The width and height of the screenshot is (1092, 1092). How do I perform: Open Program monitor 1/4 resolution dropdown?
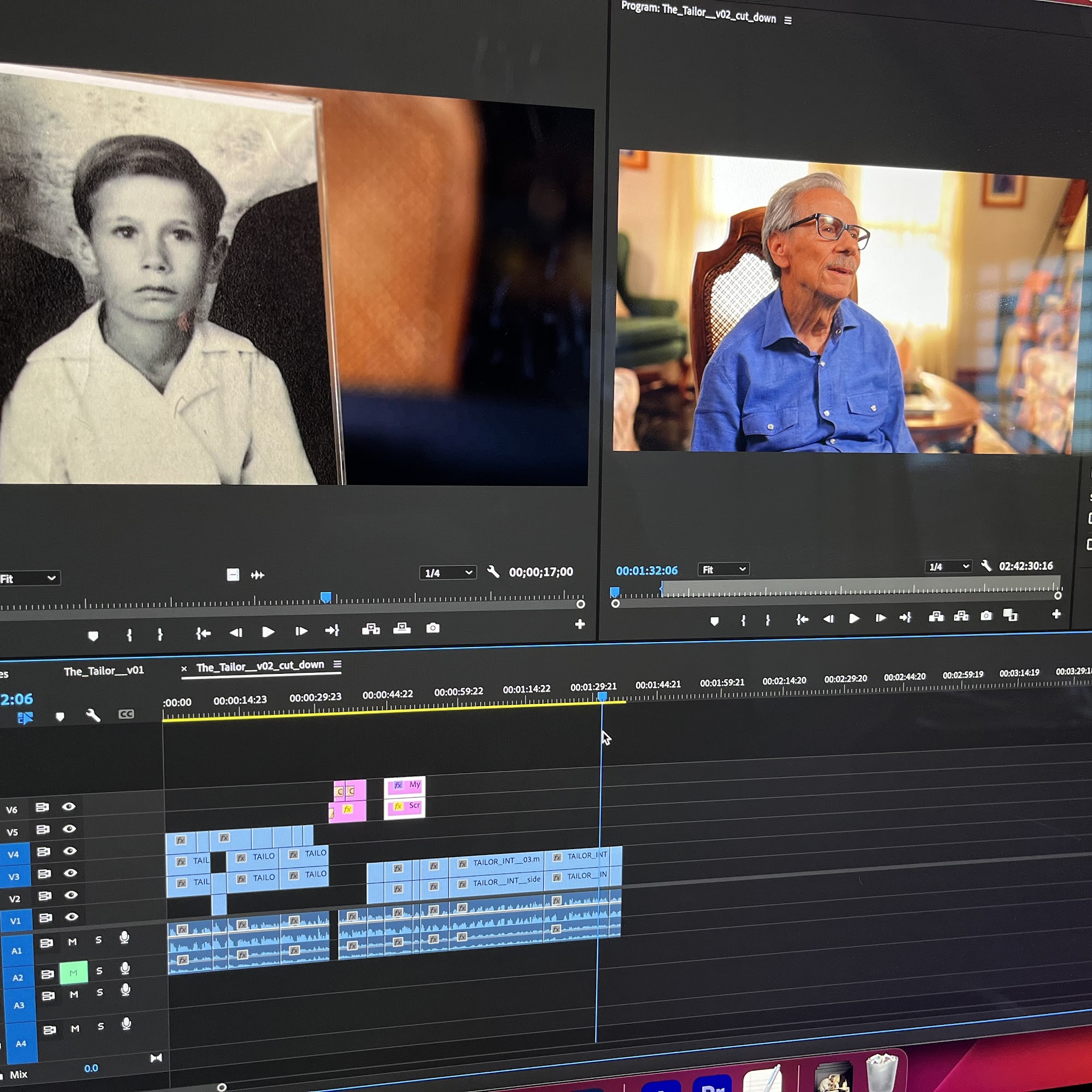(948, 566)
